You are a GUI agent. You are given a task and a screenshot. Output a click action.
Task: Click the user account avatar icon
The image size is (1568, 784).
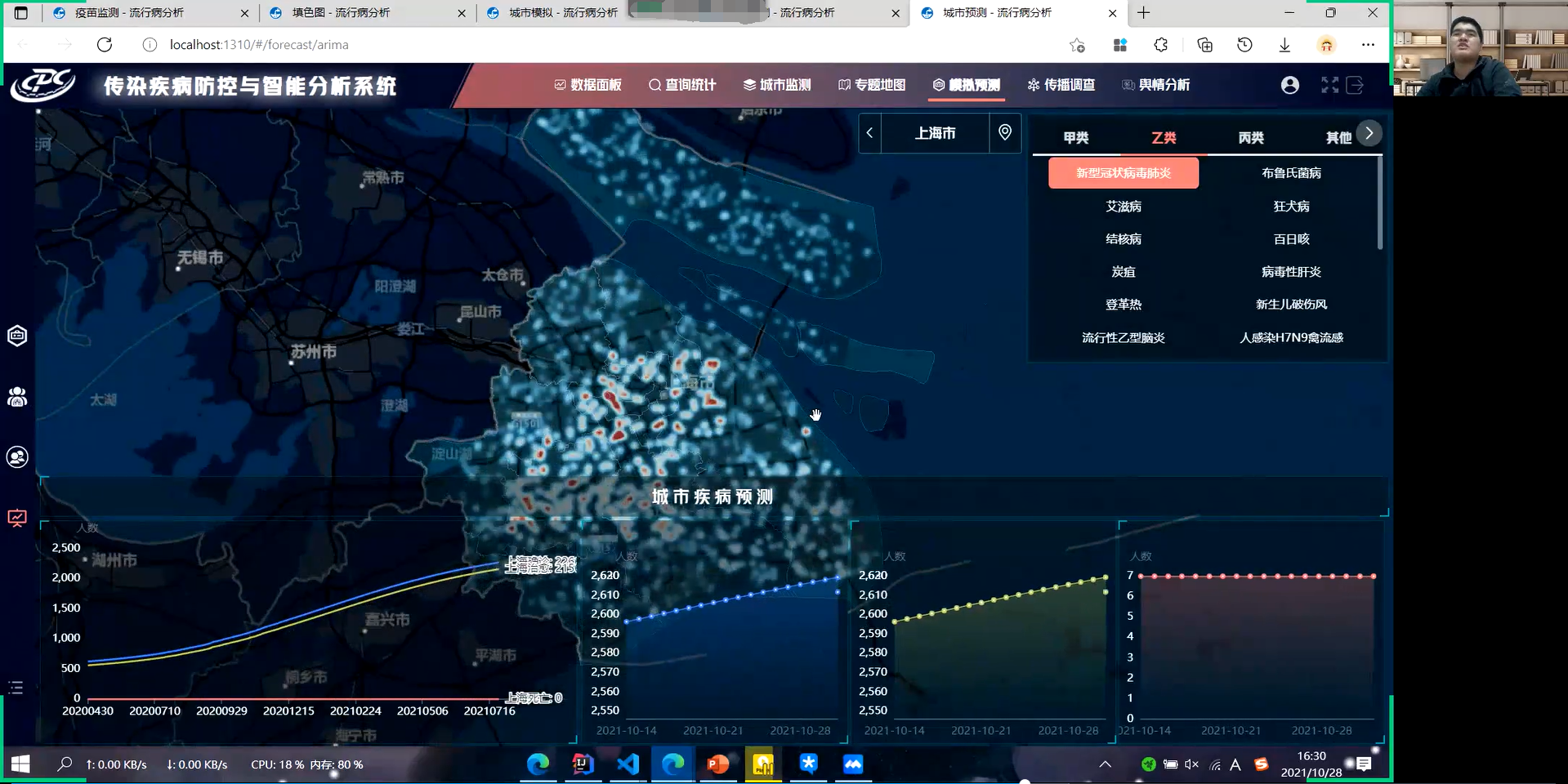[x=1289, y=85]
